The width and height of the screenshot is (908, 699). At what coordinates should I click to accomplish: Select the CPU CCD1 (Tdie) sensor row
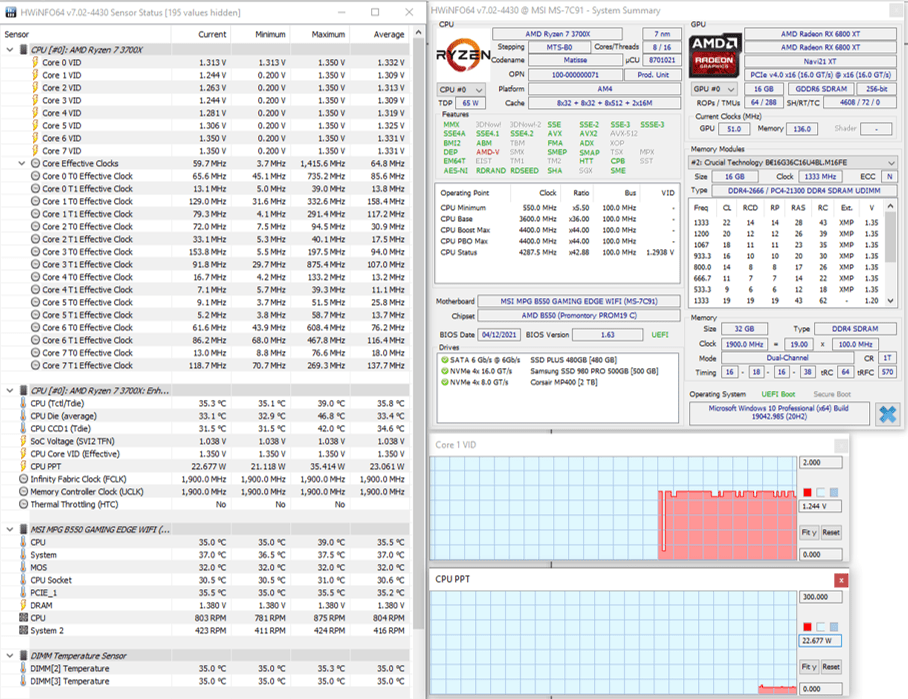[205, 429]
